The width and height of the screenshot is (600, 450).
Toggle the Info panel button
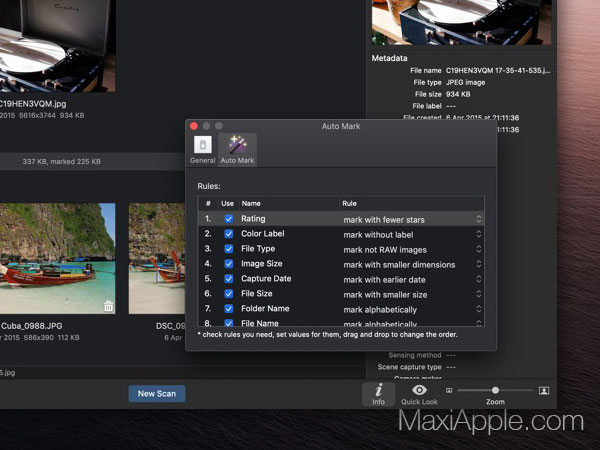(x=378, y=394)
